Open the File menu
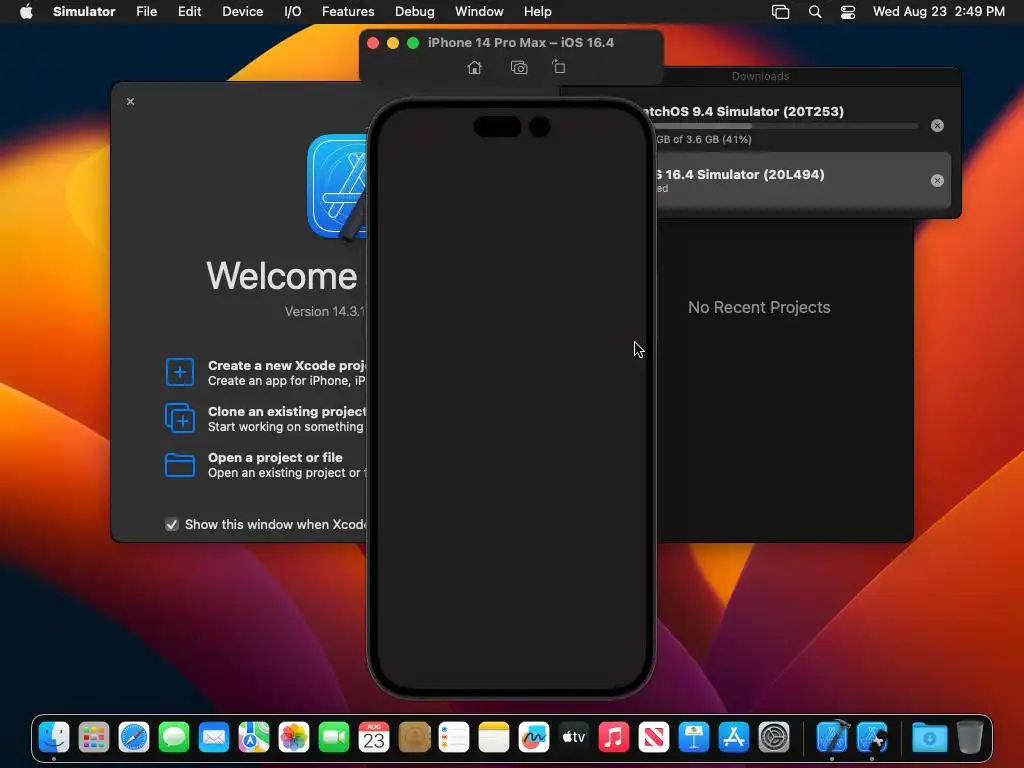The height and width of the screenshot is (768, 1024). pyautogui.click(x=146, y=12)
